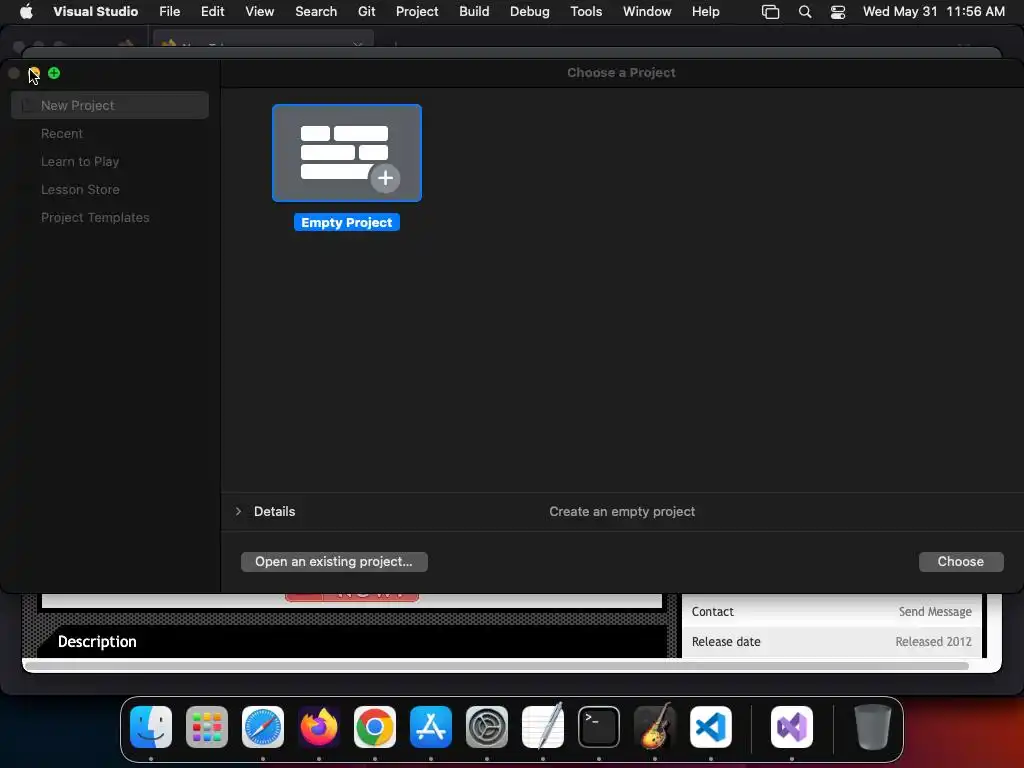Open the File menu

click(x=170, y=11)
